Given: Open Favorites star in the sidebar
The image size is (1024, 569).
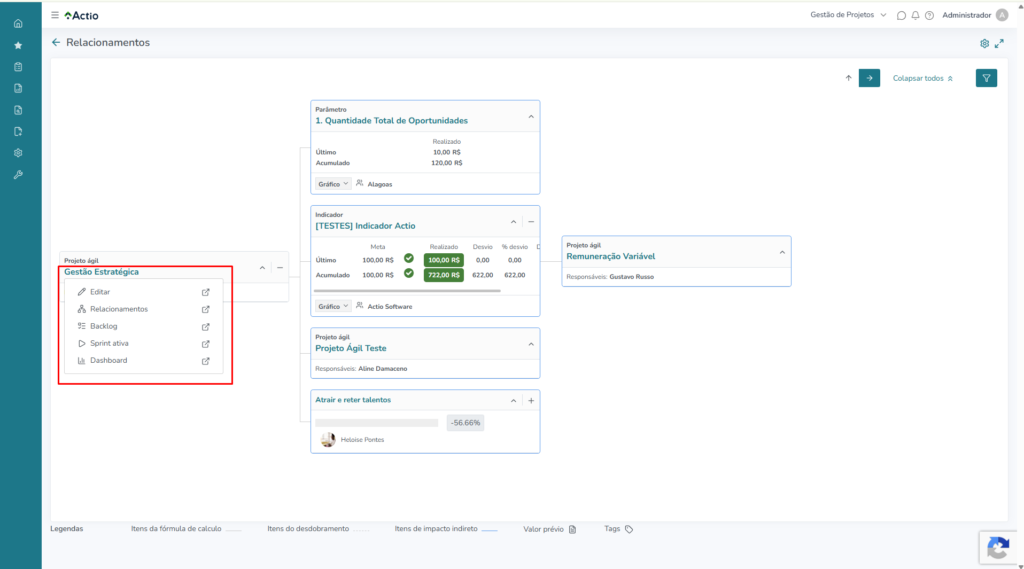Looking at the screenshot, I should pyautogui.click(x=18, y=45).
